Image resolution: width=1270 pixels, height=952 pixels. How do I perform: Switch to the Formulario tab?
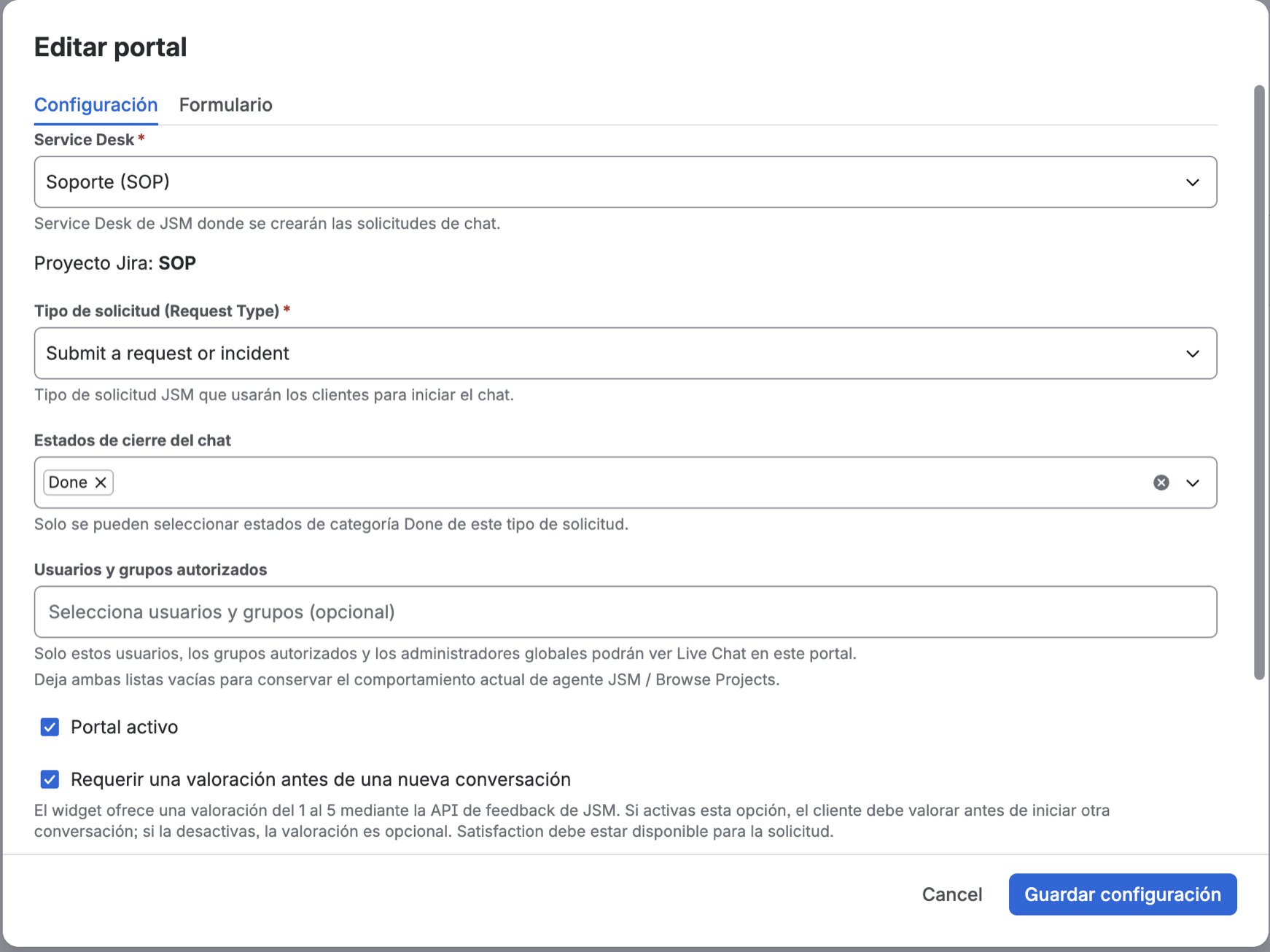226,105
